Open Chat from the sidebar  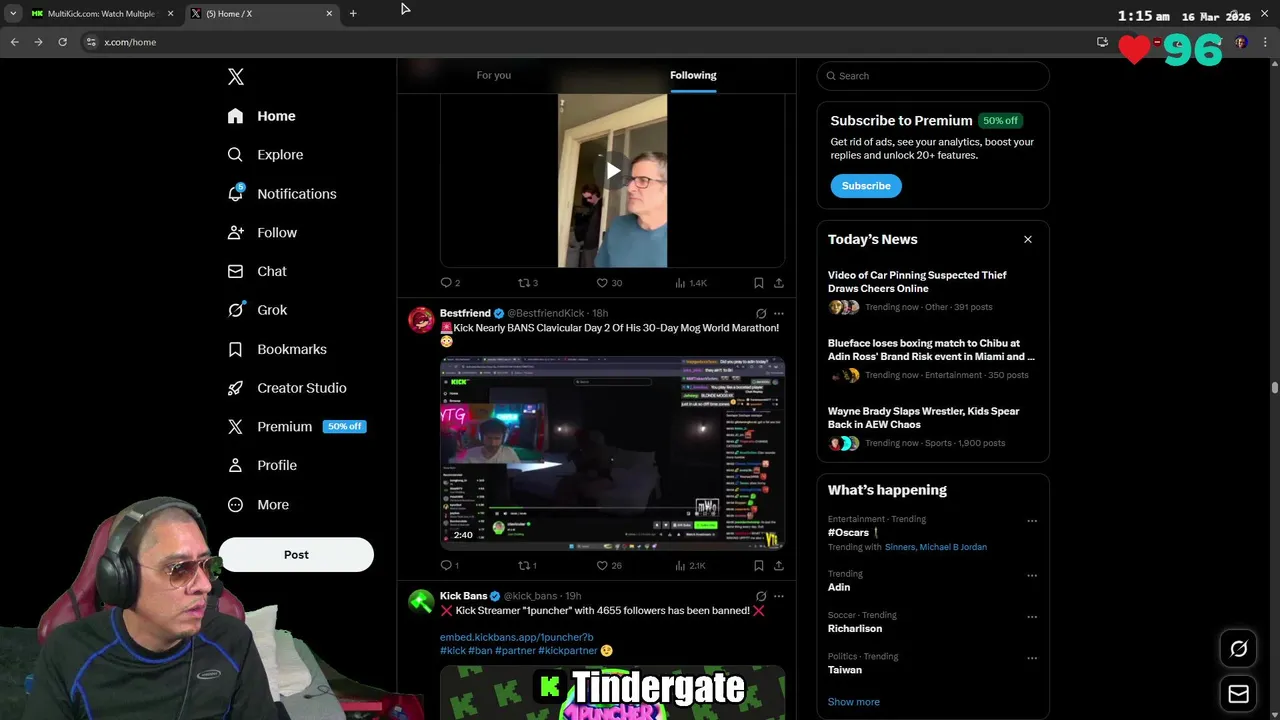pos(258,271)
